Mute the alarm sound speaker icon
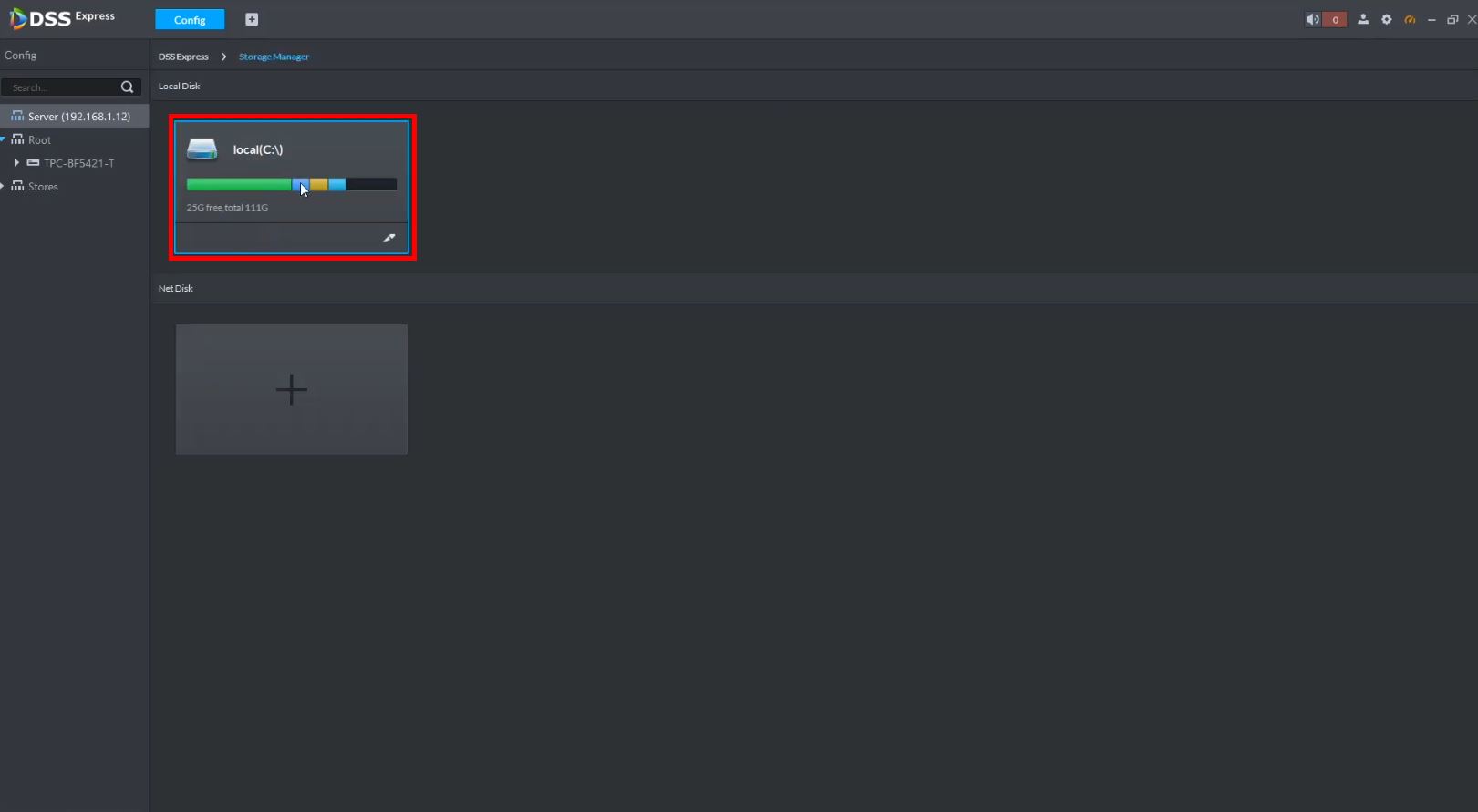Viewport: 1478px width, 812px height. pyautogui.click(x=1312, y=19)
